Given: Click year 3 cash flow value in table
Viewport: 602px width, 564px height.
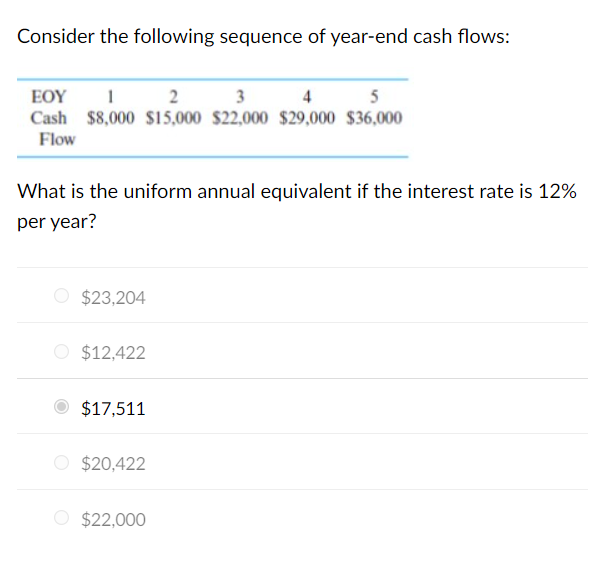Looking at the screenshot, I should pos(240,118).
